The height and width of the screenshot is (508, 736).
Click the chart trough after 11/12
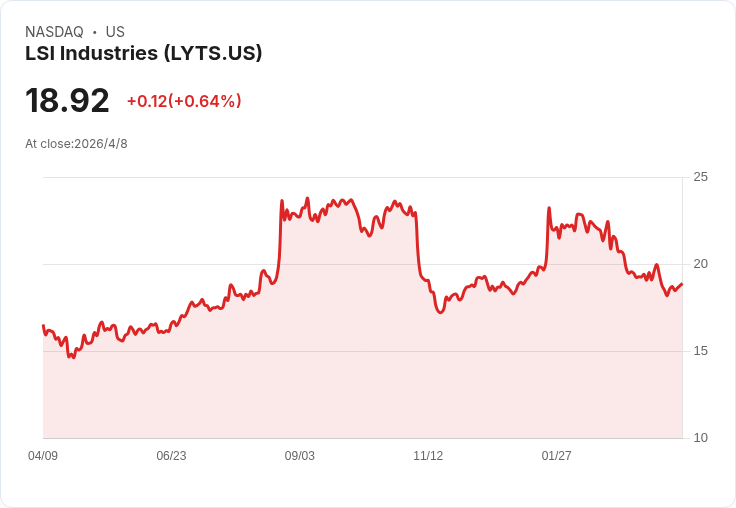440,313
